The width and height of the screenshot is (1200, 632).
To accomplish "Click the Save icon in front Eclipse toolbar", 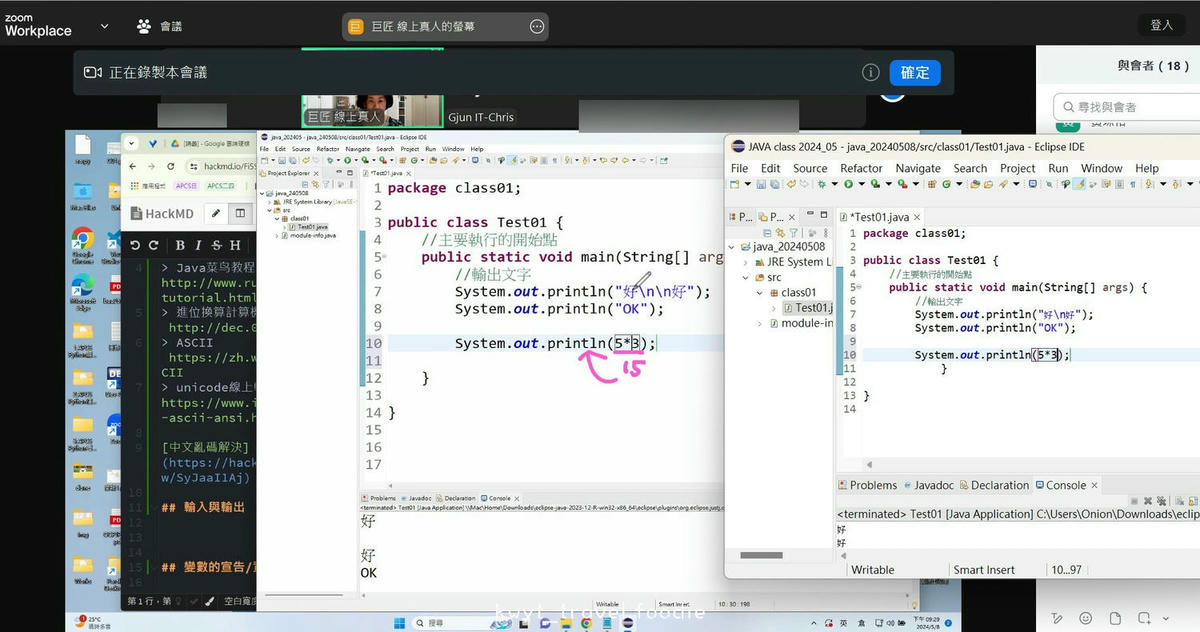I will click(760, 184).
